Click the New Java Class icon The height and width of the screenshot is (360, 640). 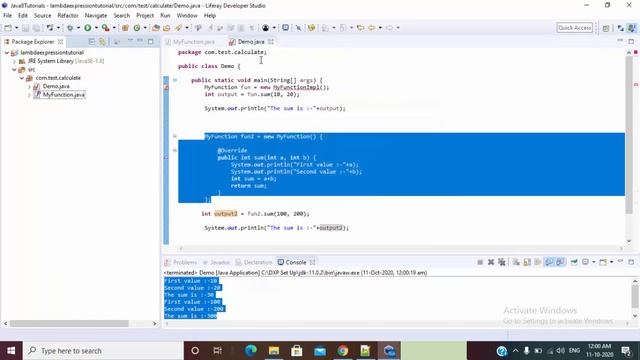coord(137,28)
